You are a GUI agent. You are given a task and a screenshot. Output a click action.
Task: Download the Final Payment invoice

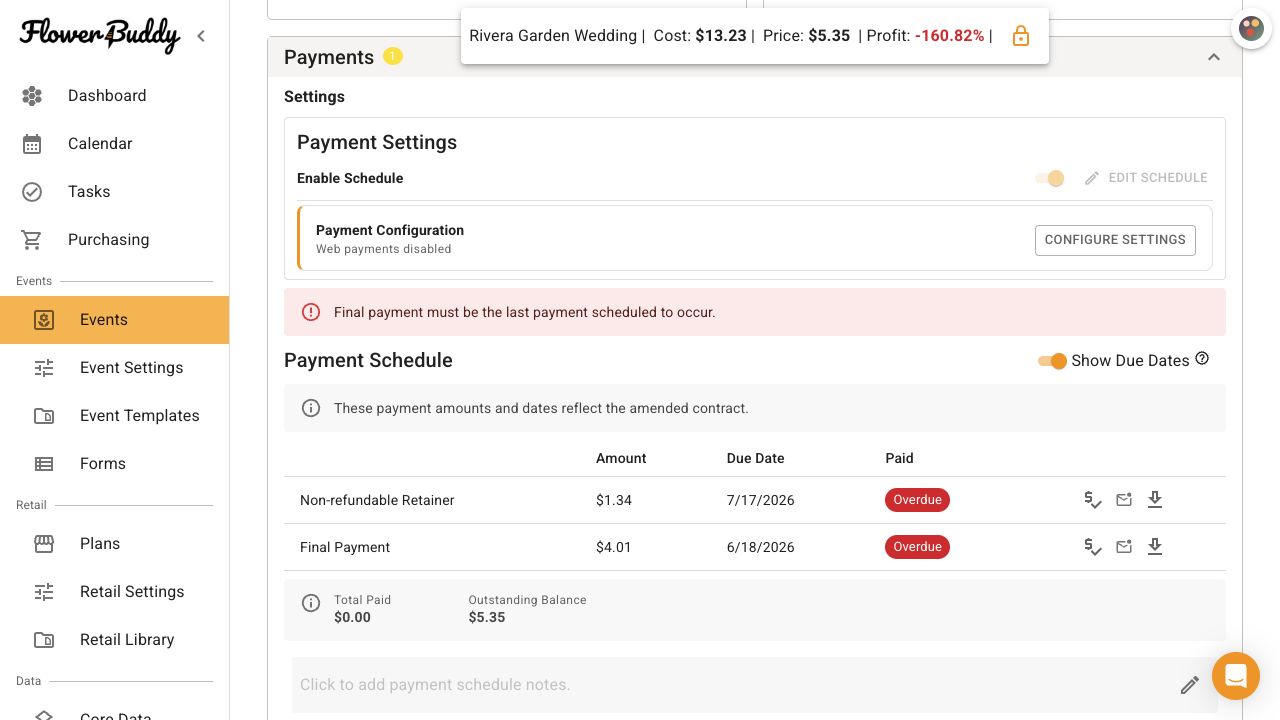[1155, 547]
